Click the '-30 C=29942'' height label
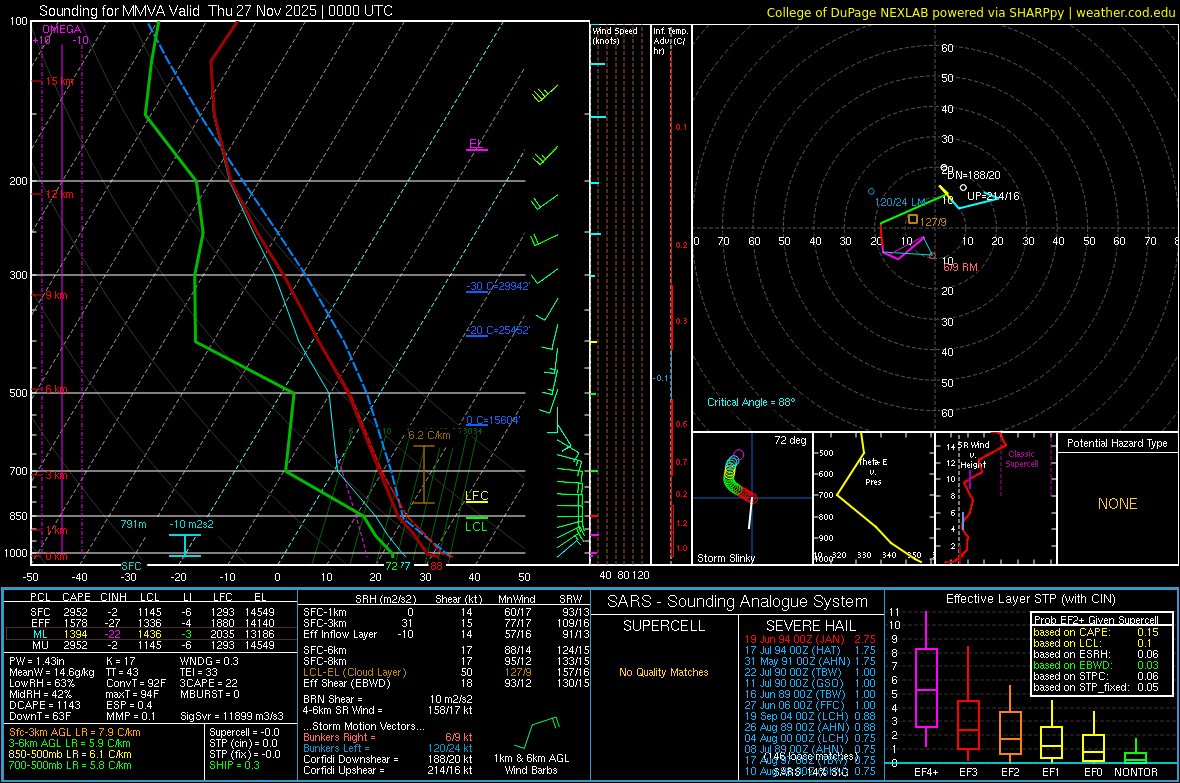1180x783 pixels. pos(497,286)
